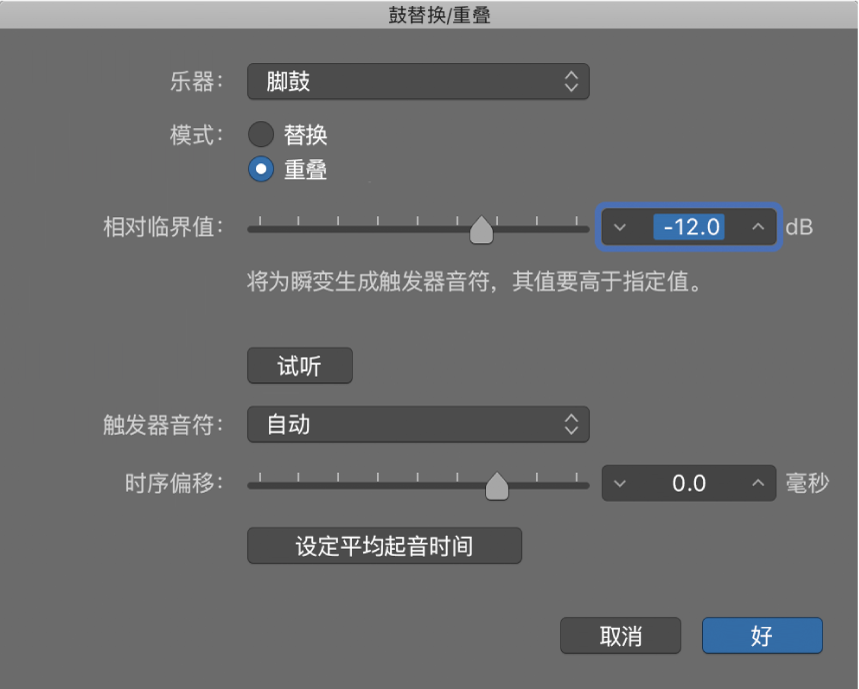859x689 pixels.
Task: Increase the 时序偏移 value with the up arrow
Action: [757, 483]
